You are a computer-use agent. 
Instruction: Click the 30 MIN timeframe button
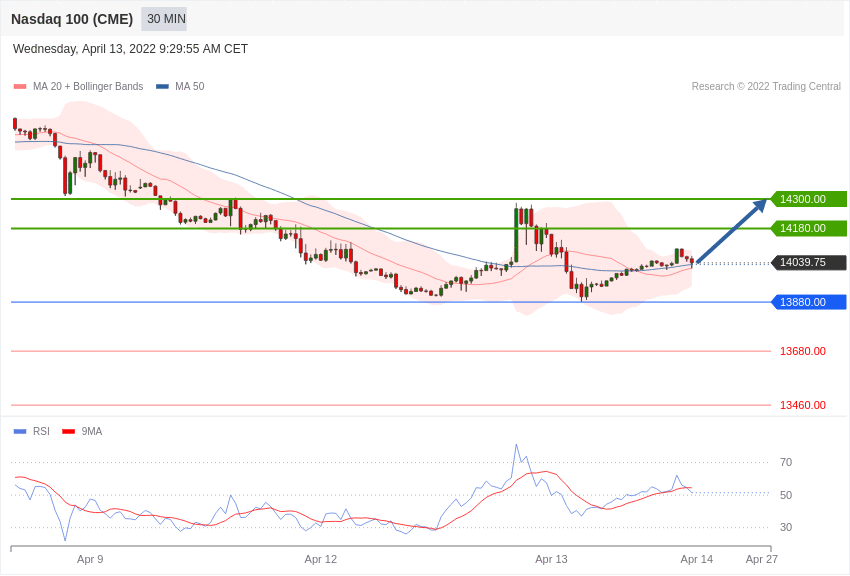tap(164, 19)
